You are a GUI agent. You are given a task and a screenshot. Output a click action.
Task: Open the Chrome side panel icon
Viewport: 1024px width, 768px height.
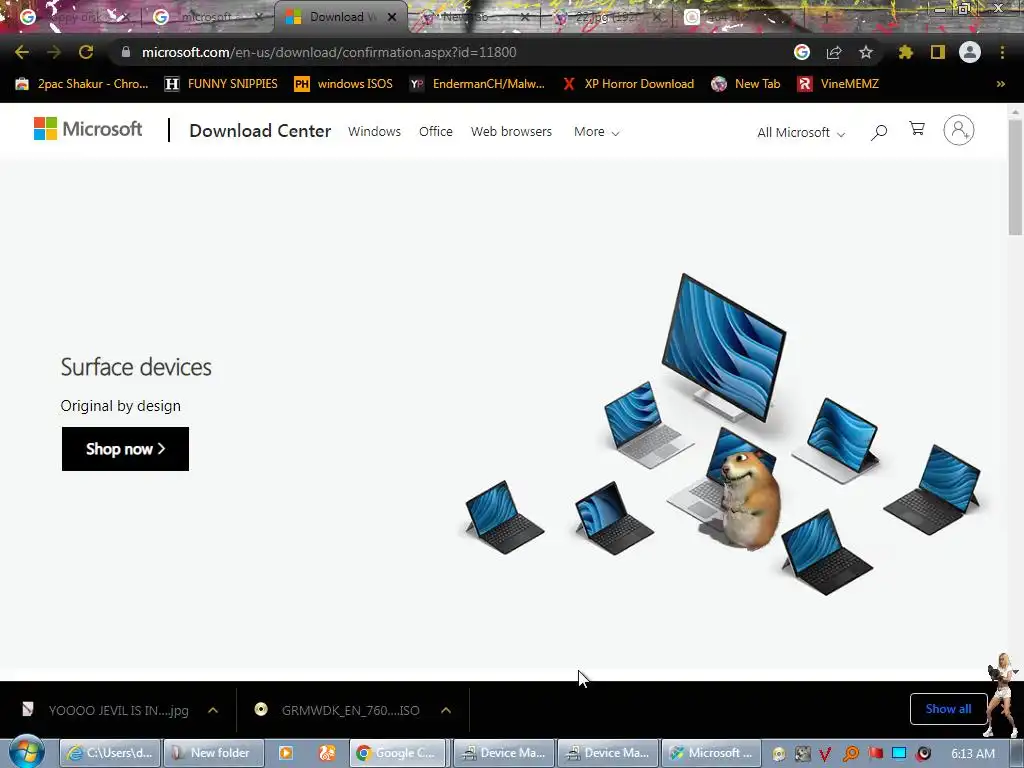[938, 52]
